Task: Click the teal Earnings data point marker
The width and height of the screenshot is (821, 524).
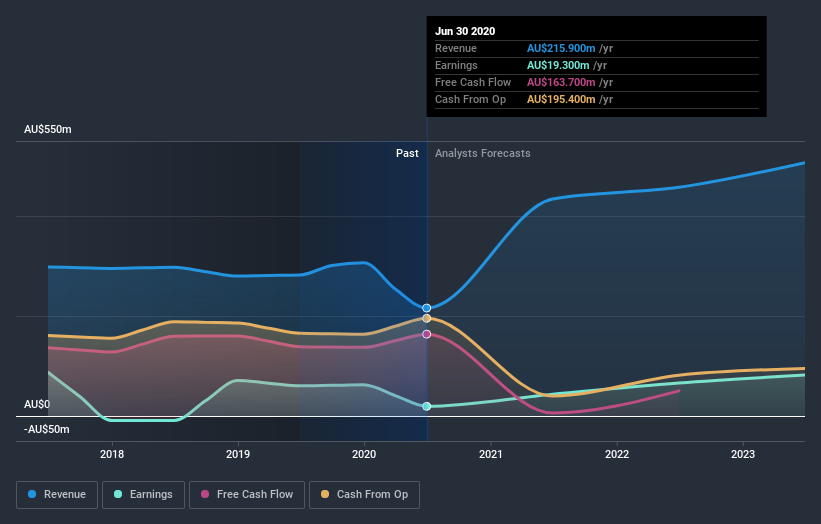Action: 427,406
